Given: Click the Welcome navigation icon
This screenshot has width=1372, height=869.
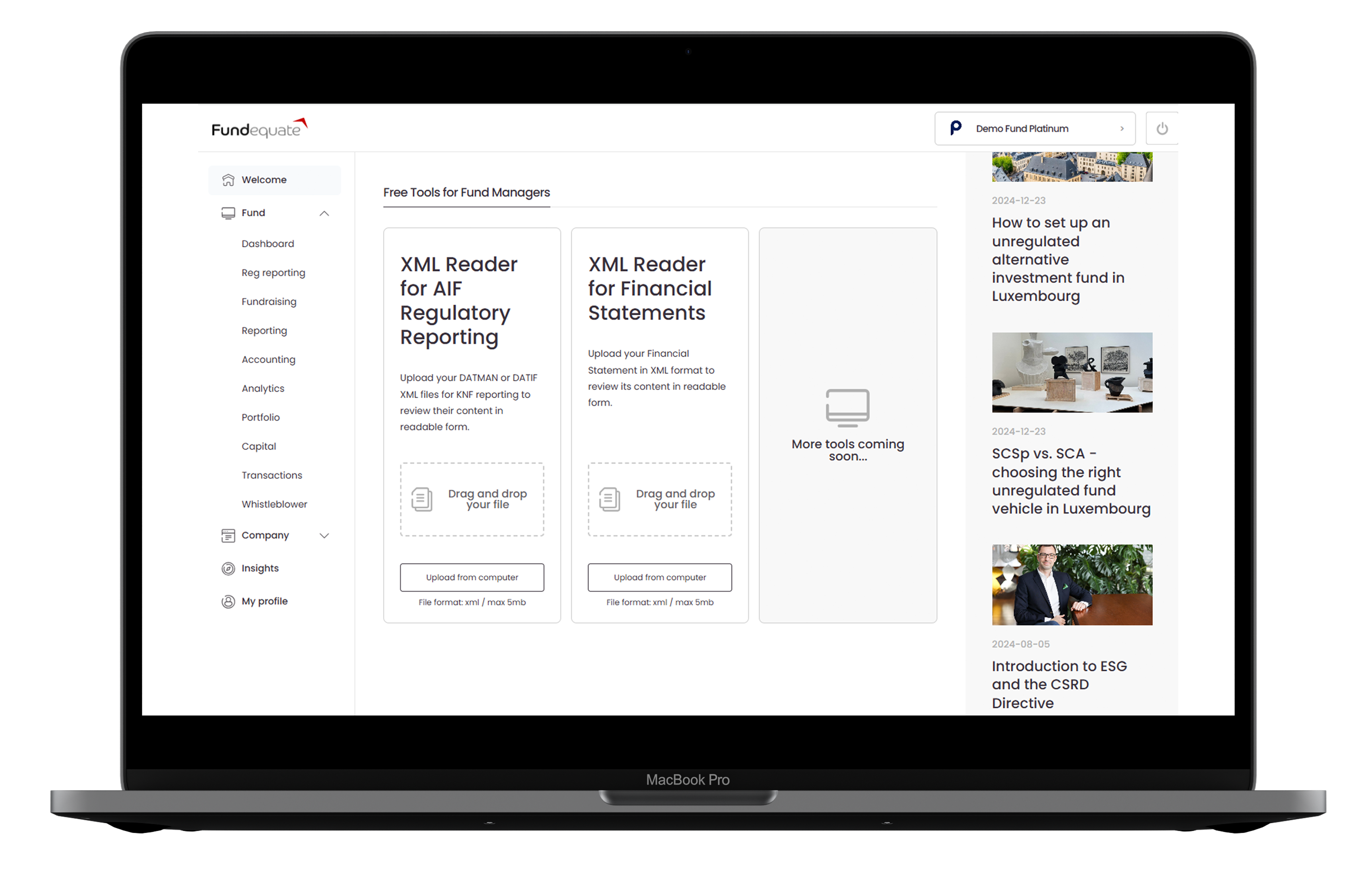Looking at the screenshot, I should [x=228, y=180].
